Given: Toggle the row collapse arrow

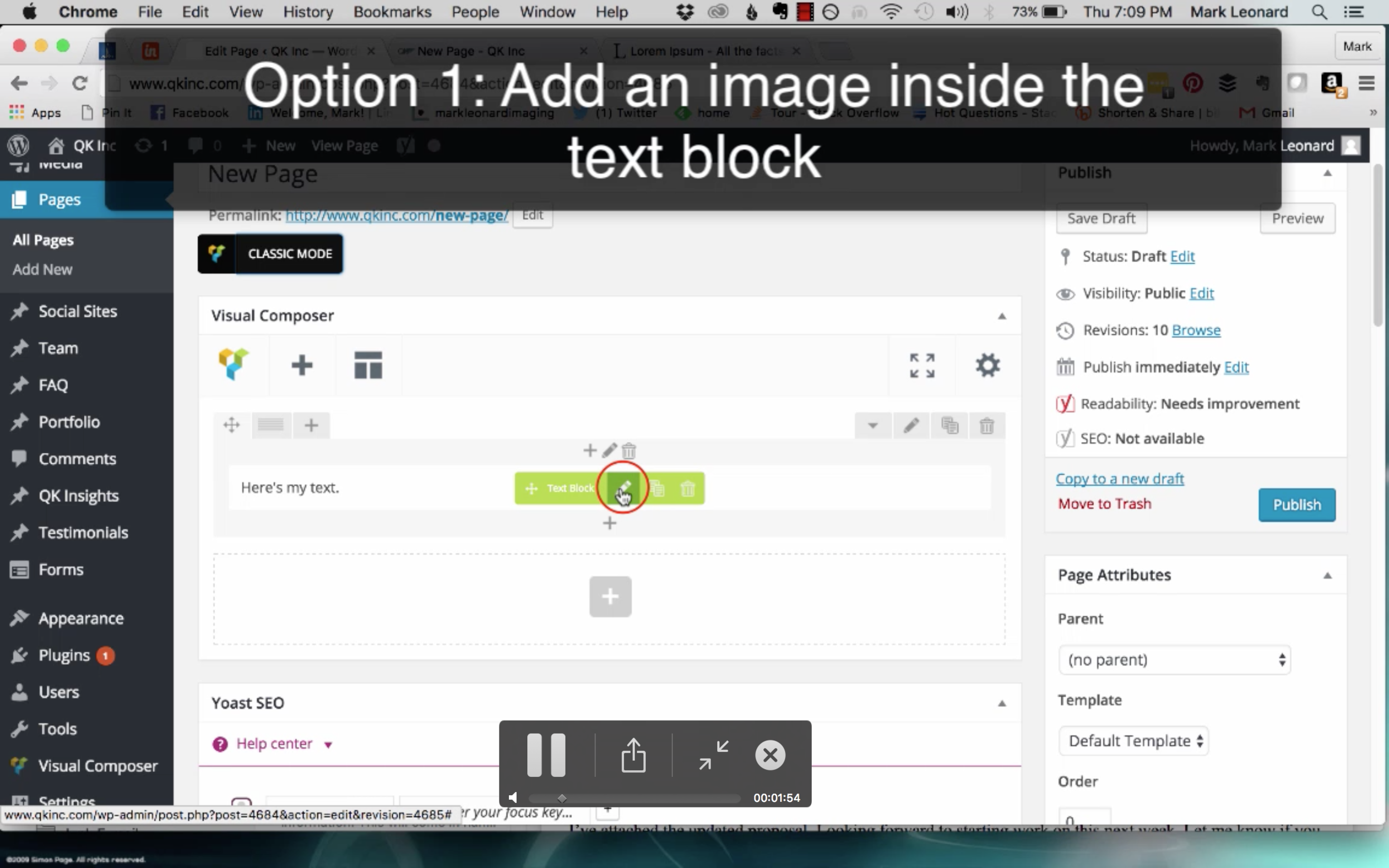Looking at the screenshot, I should pyautogui.click(x=873, y=425).
